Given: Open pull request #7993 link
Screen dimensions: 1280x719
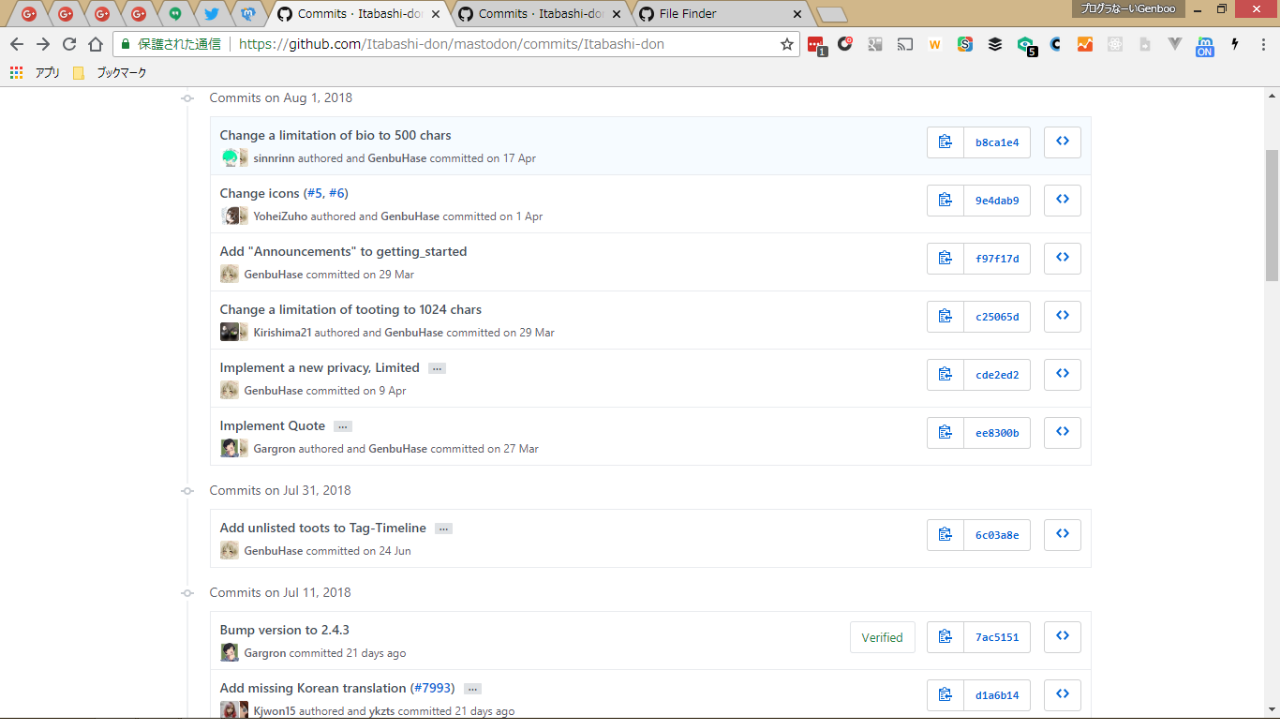Looking at the screenshot, I should click(x=433, y=688).
